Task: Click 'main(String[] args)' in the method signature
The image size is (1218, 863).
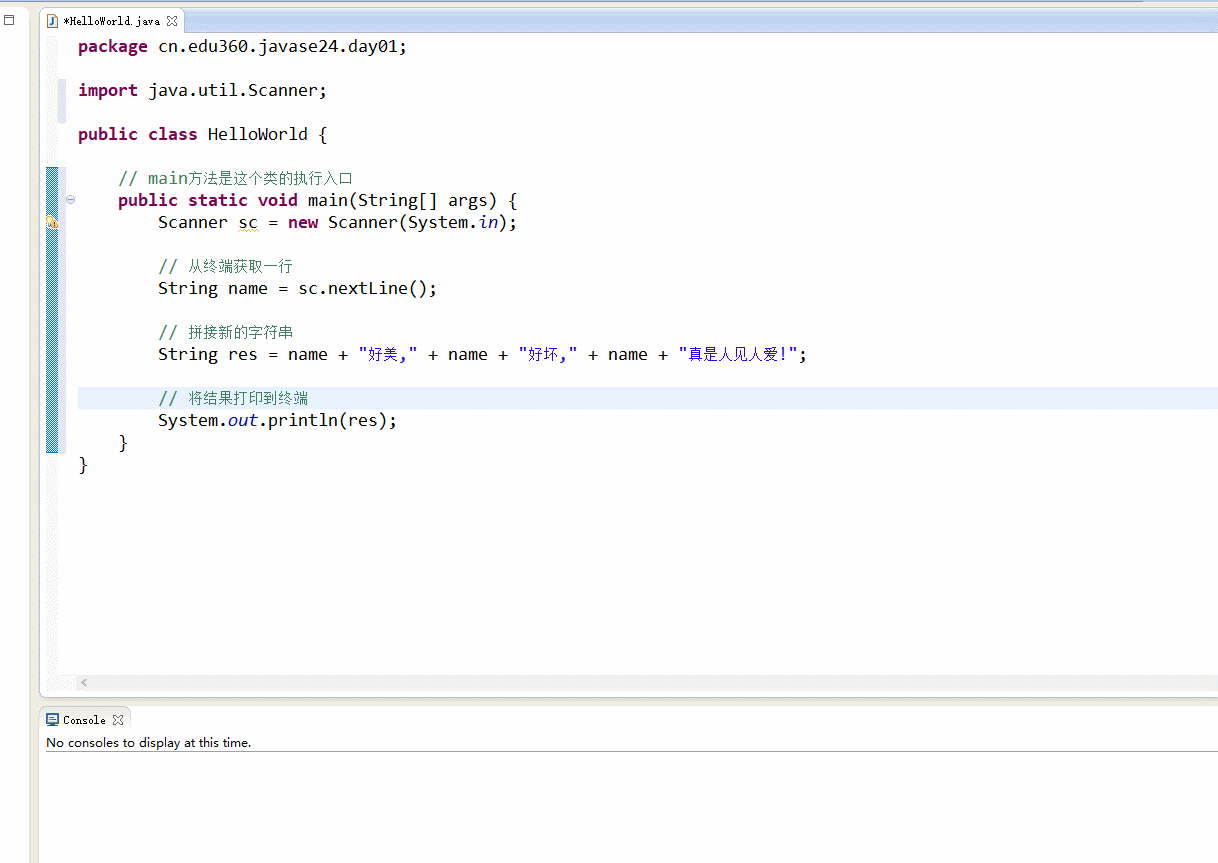Action: [x=403, y=200]
